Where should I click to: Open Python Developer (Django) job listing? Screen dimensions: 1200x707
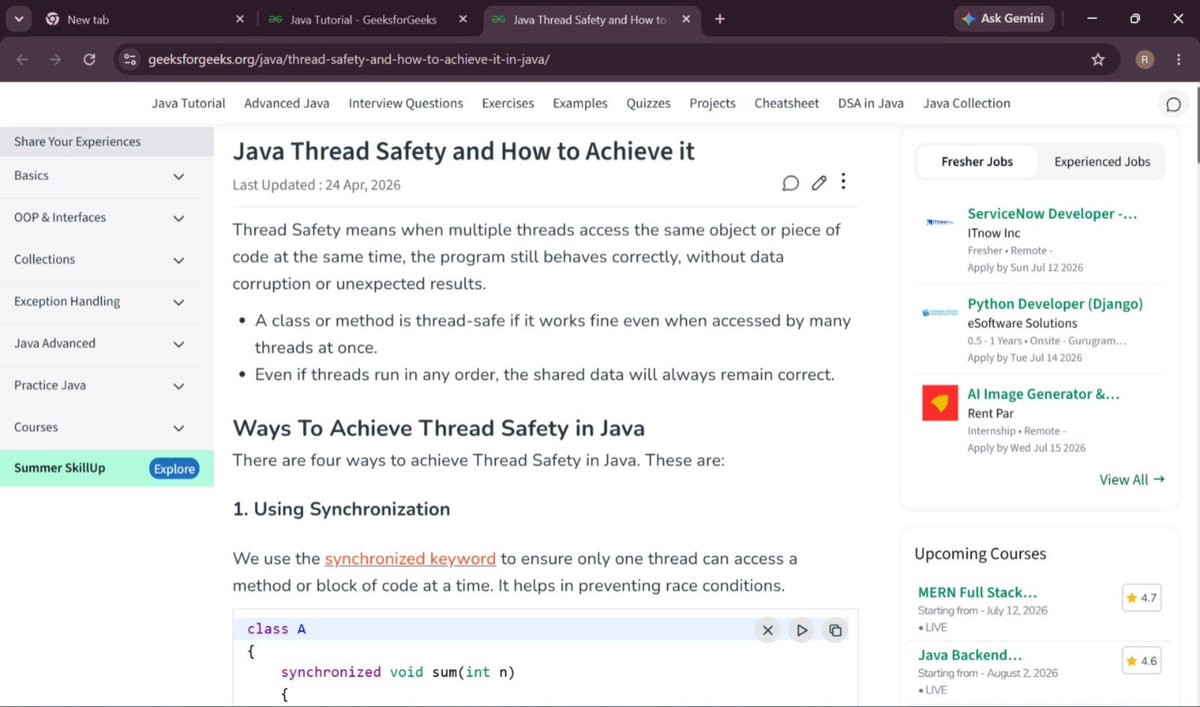click(x=1055, y=304)
